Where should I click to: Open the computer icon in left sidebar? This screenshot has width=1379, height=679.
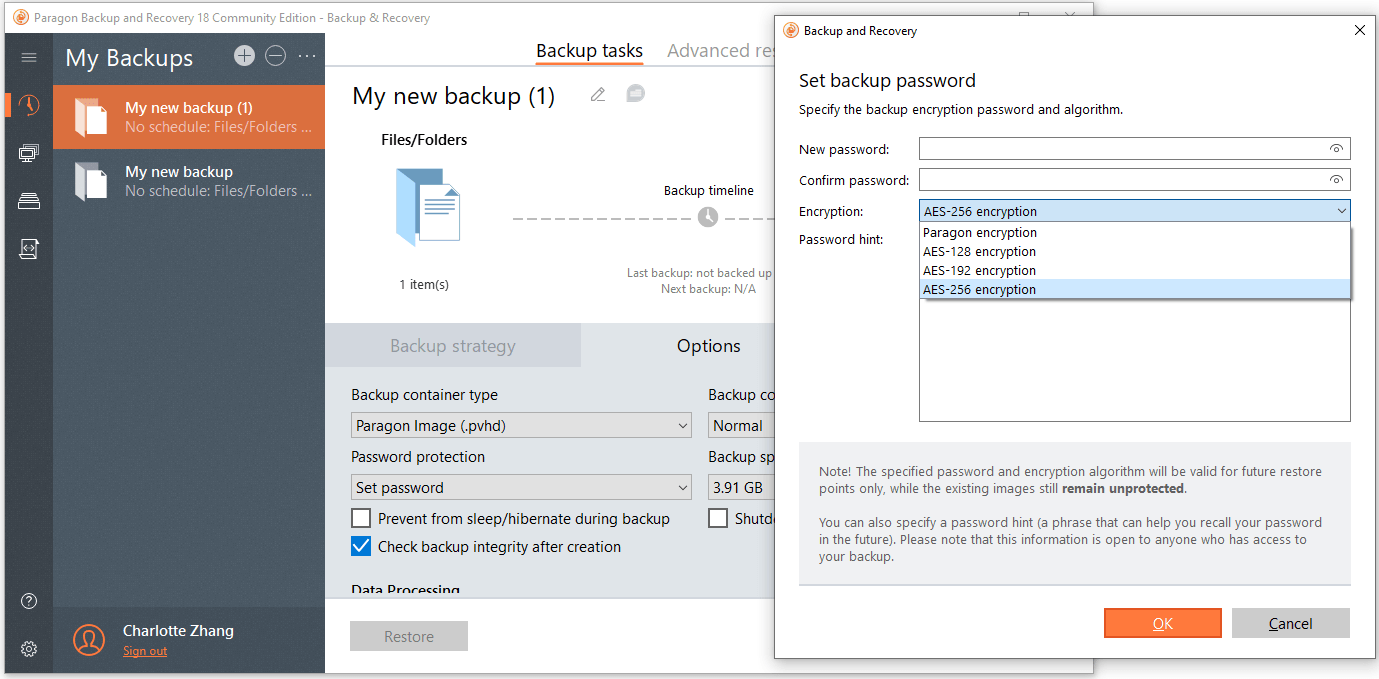click(x=29, y=153)
